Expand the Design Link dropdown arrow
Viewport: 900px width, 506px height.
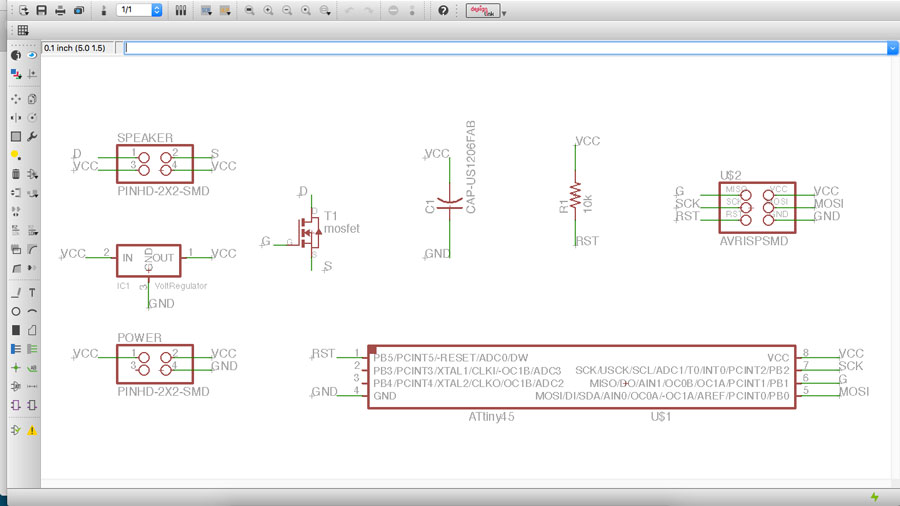(504, 13)
